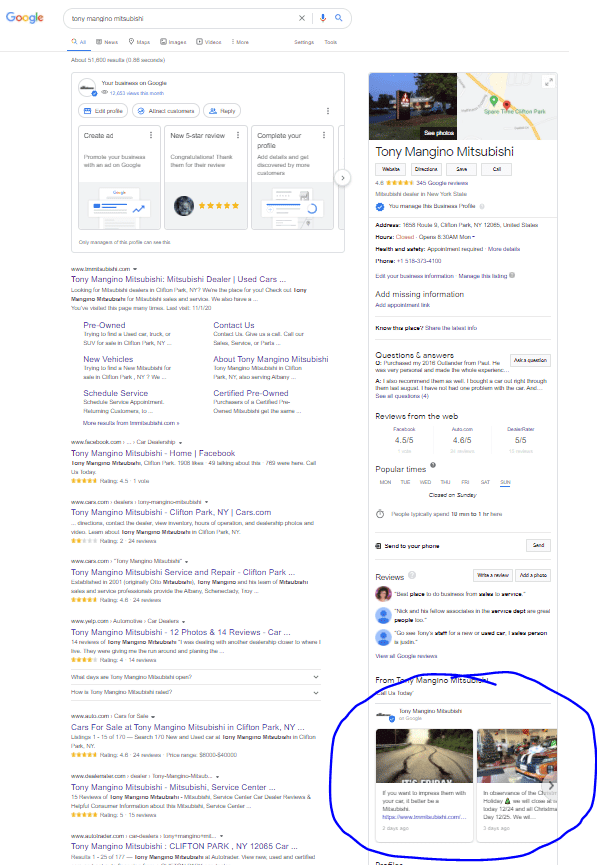Open dropdown arrow beside yelp.com result URL
The height and width of the screenshot is (865, 597).
[x=183, y=622]
